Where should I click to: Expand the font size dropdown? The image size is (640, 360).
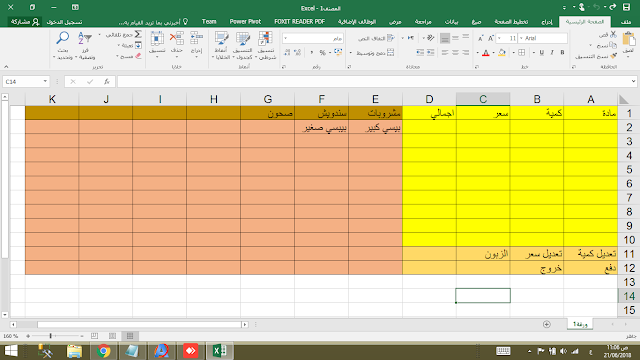click(499, 38)
